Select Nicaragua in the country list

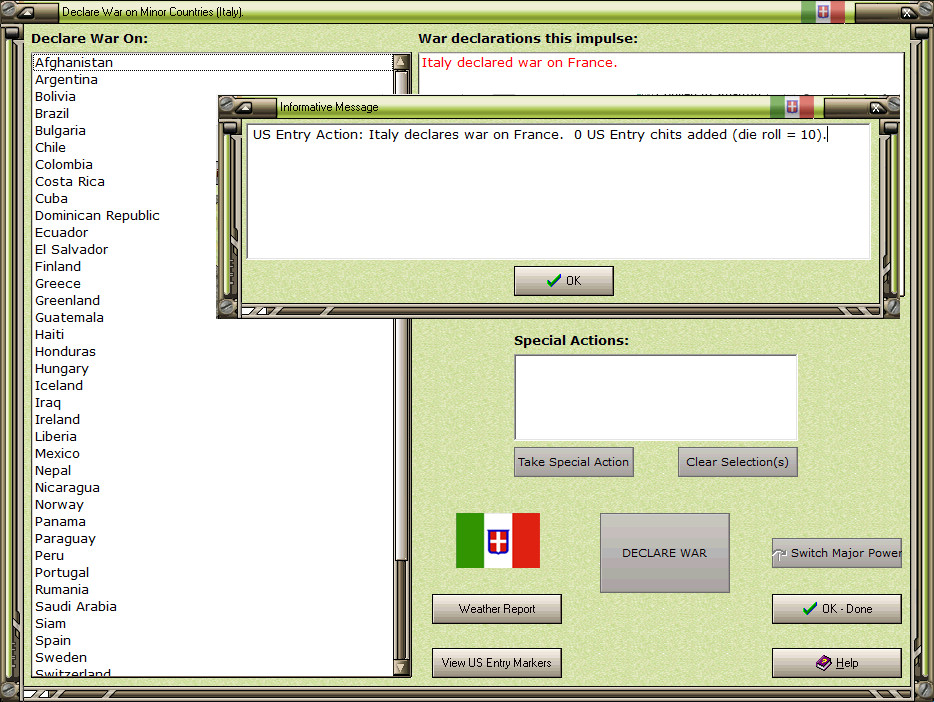[213, 488]
